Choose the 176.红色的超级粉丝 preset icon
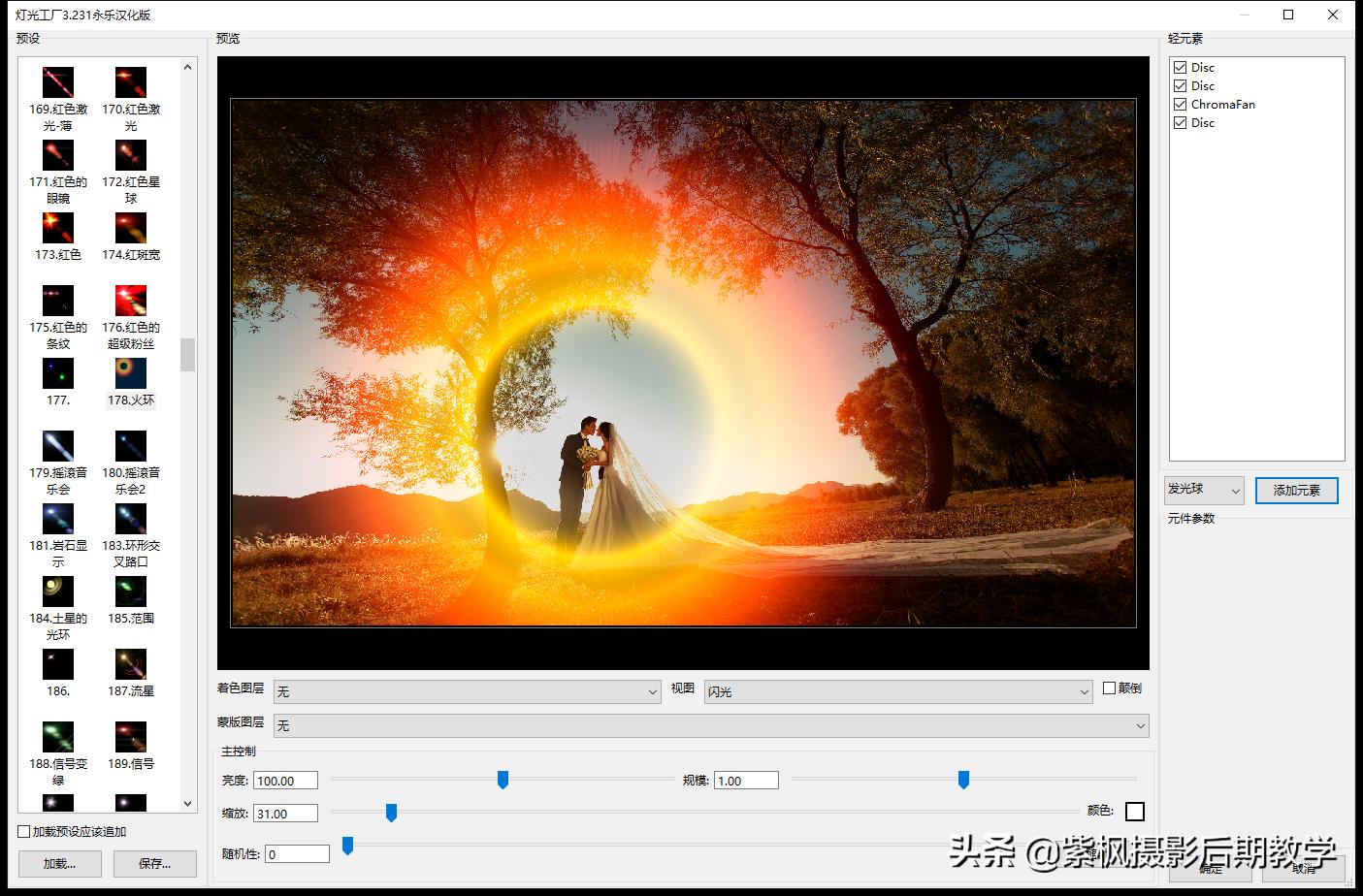Screen dimensions: 1363x896 pos(131,301)
